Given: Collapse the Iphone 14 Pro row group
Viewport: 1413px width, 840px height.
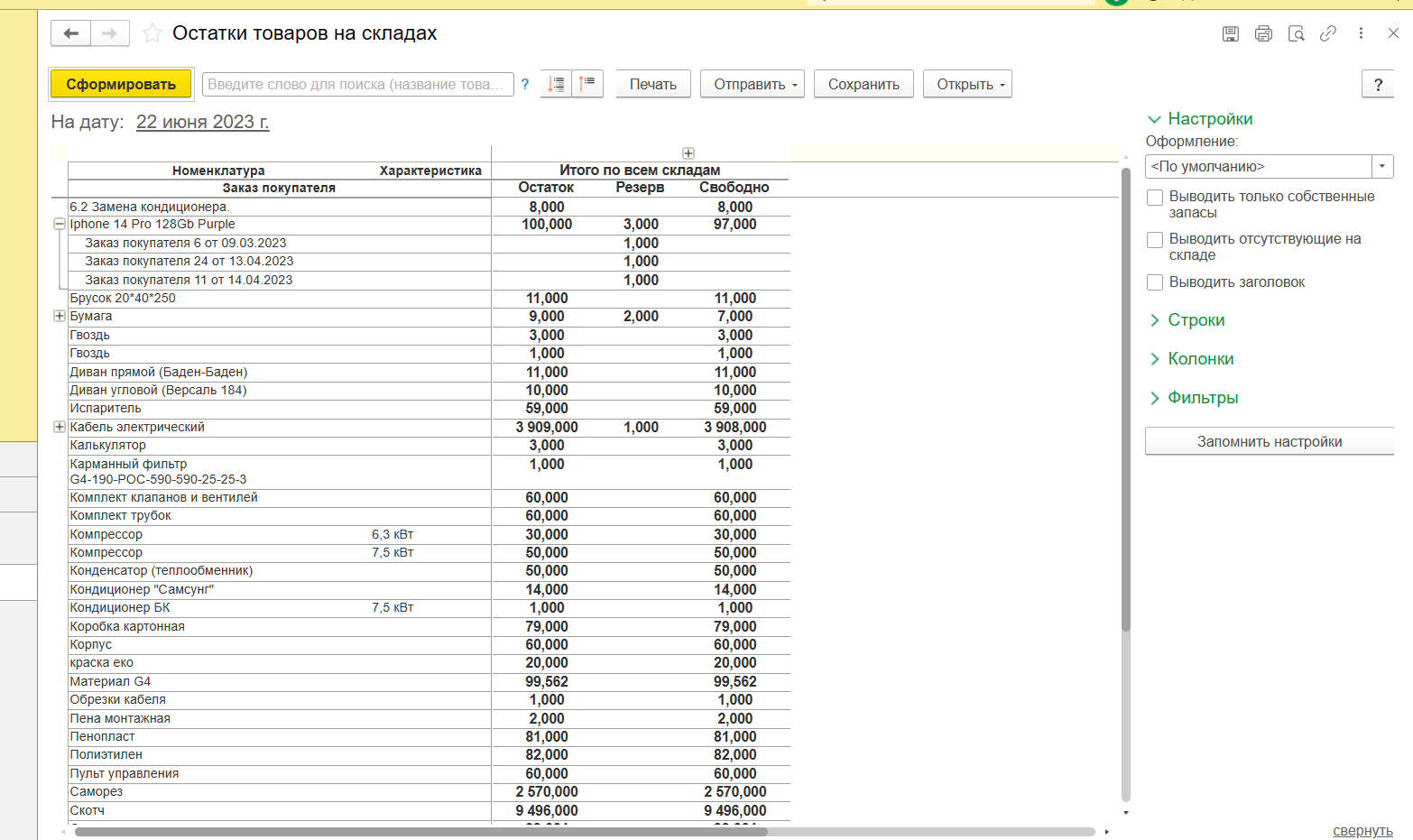Looking at the screenshot, I should (x=60, y=224).
